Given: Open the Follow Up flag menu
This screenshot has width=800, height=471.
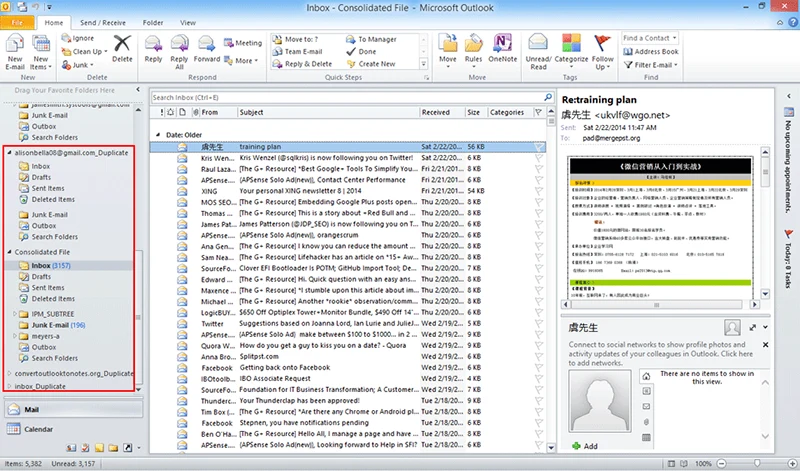Looking at the screenshot, I should click(603, 52).
